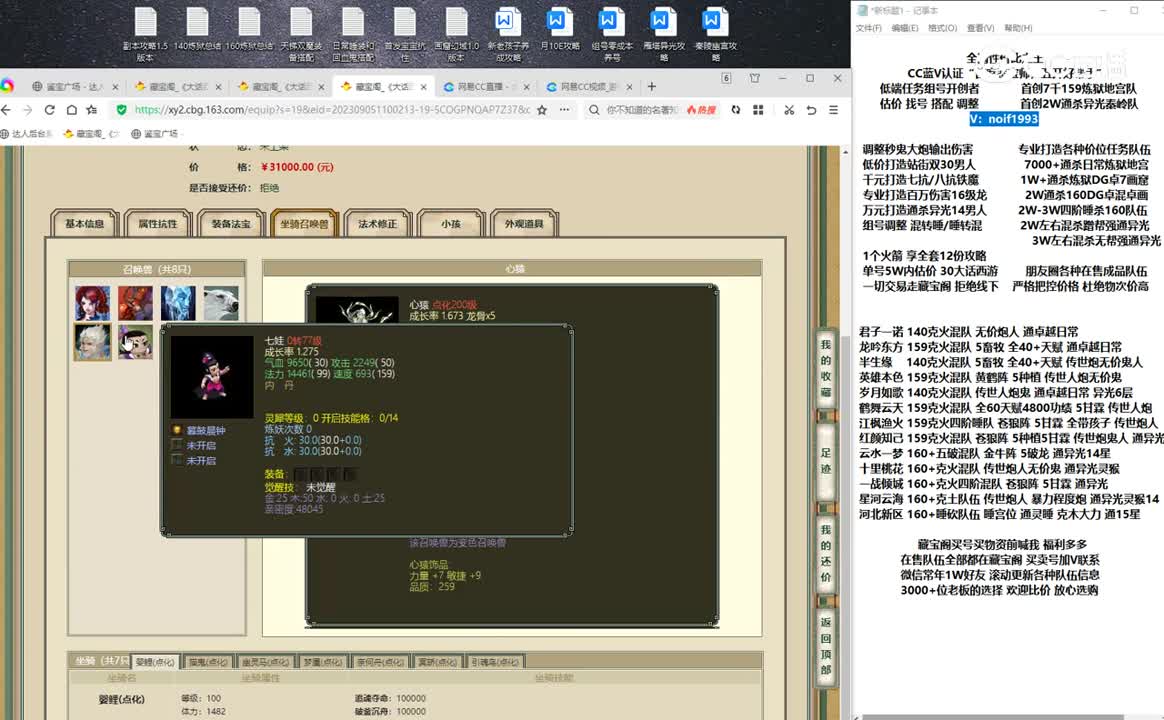Close the 鉴宝广场 browser tab

click(x=115, y=87)
